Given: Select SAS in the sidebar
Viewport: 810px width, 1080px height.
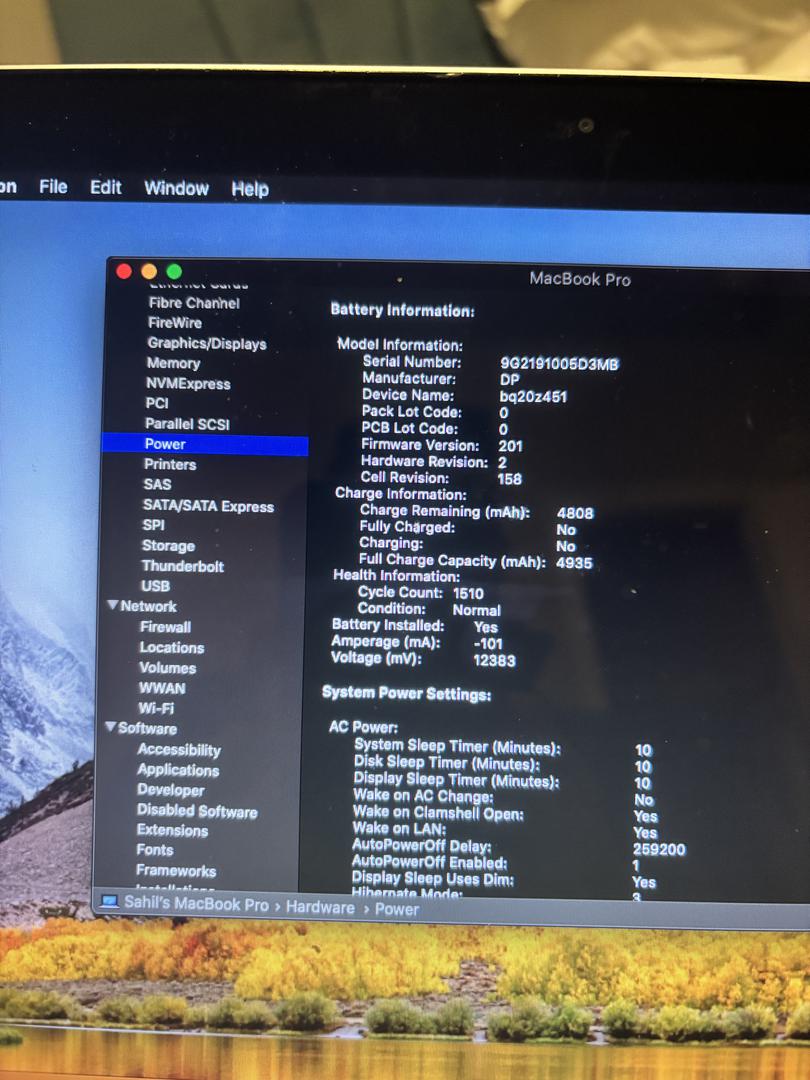Looking at the screenshot, I should [157, 484].
